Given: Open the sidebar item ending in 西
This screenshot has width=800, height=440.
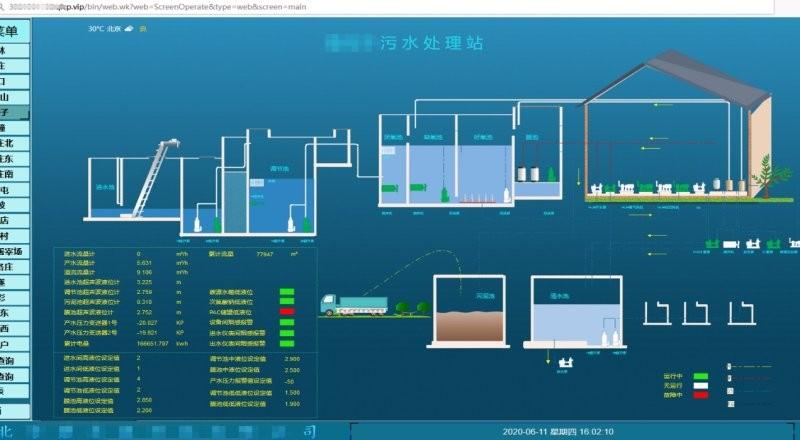Looking at the screenshot, I should coord(15,329).
